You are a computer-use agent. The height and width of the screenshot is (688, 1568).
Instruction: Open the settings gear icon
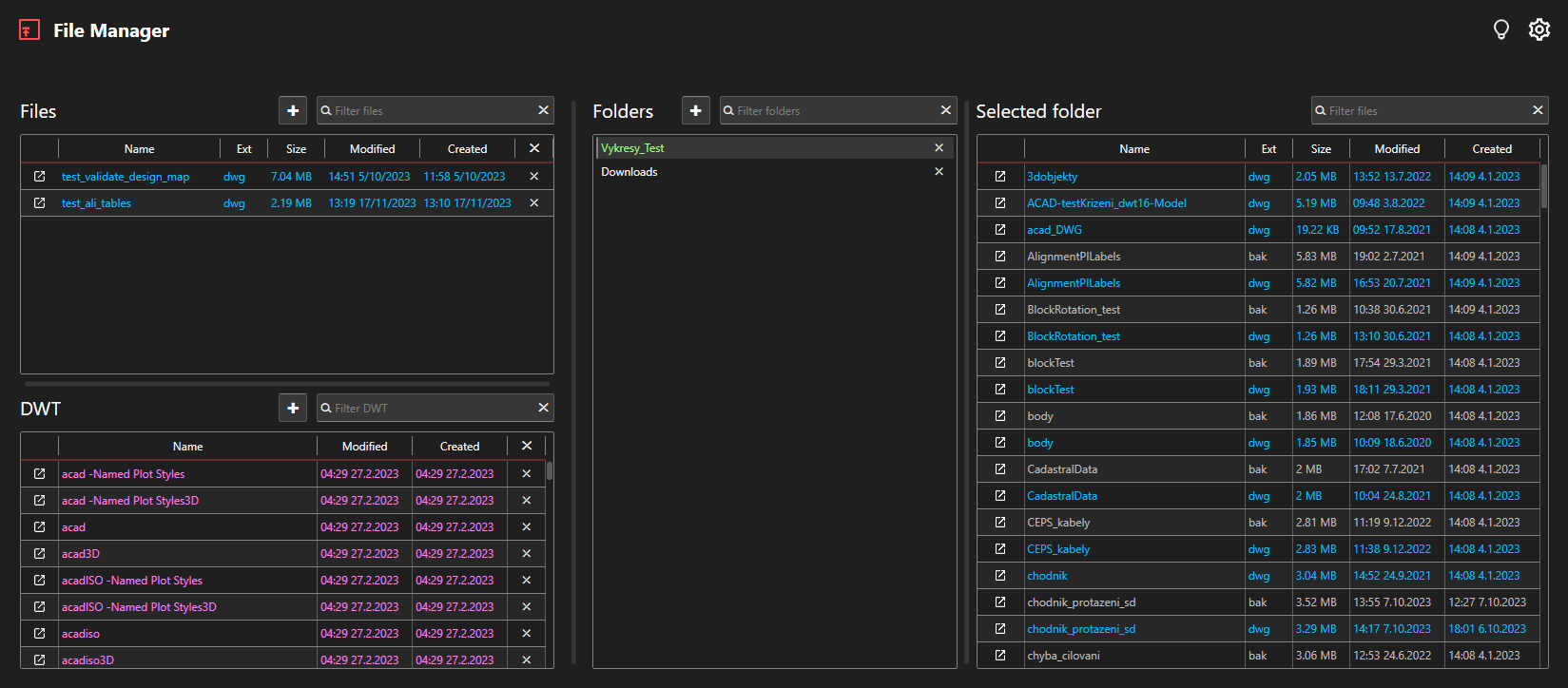click(1539, 30)
